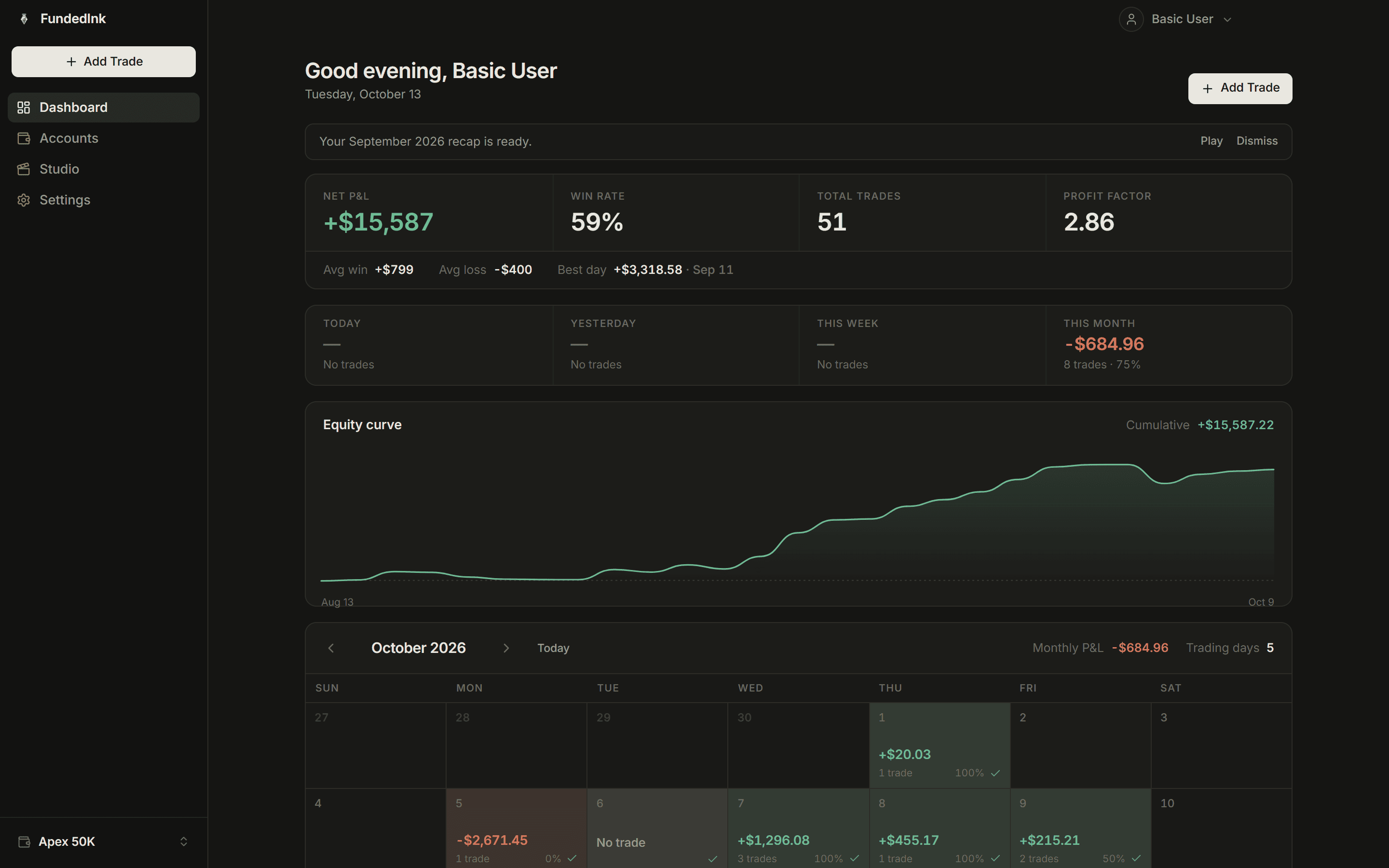
Task: Click checkmark icon on October 7 cell
Action: point(855,858)
